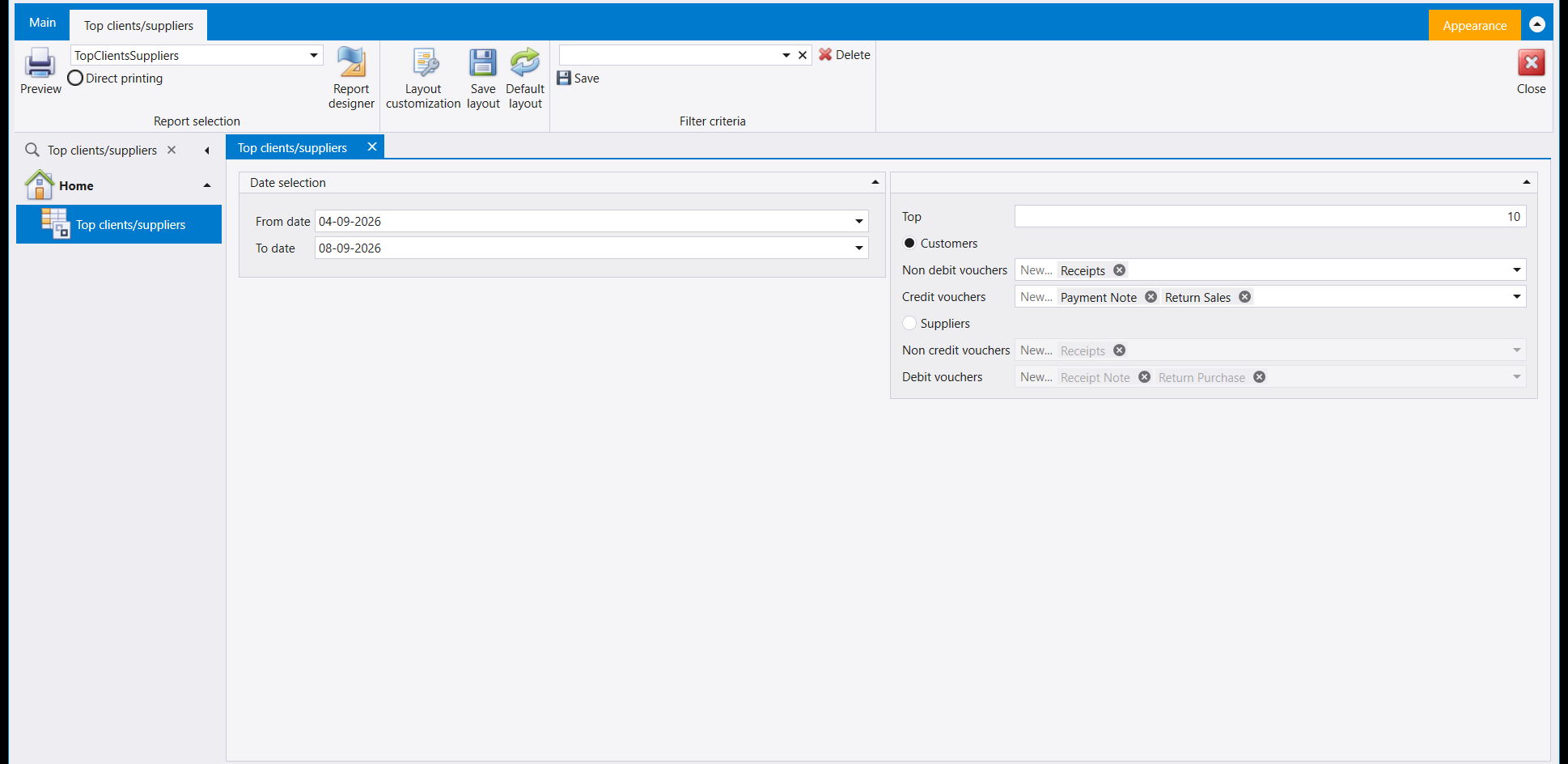Switch to the Main ribbon tab
1568x764 pixels.
click(42, 23)
